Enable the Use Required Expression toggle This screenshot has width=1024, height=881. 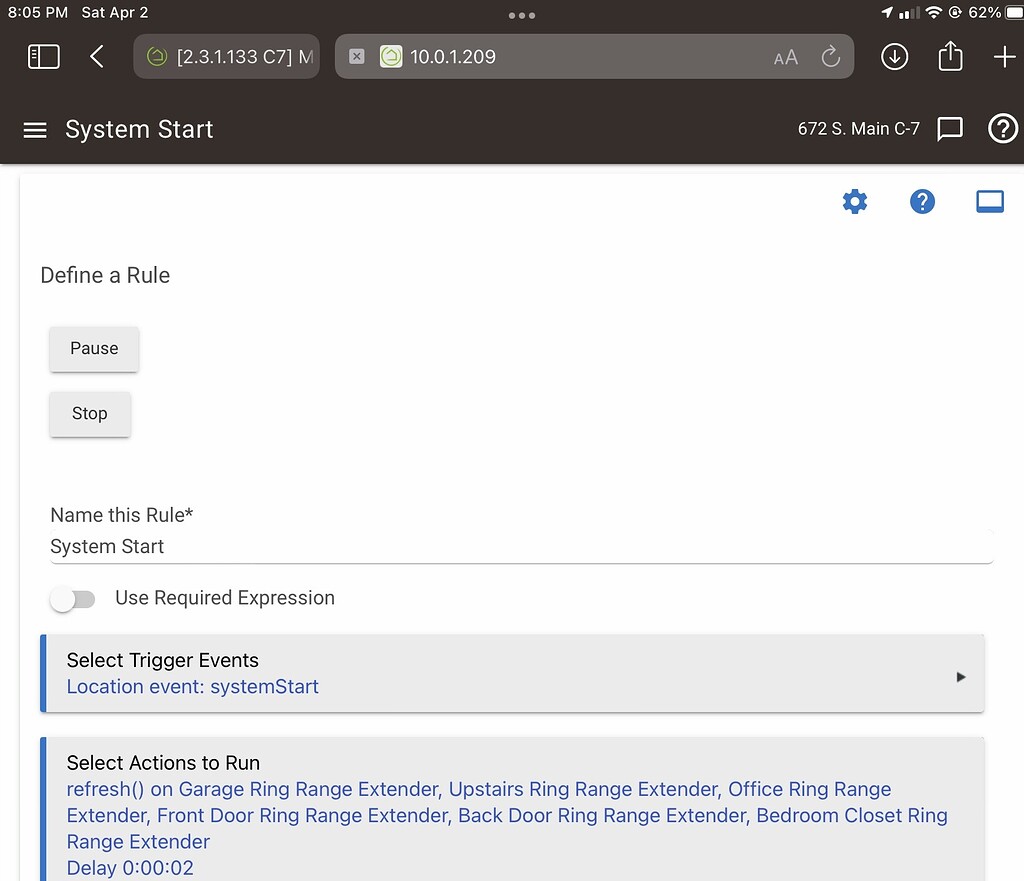[x=72, y=598]
